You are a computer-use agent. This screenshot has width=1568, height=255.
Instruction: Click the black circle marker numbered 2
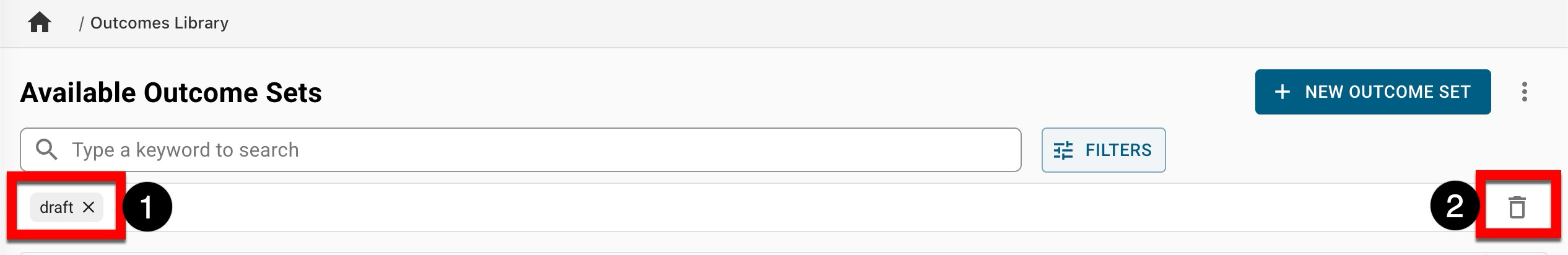[1454, 206]
